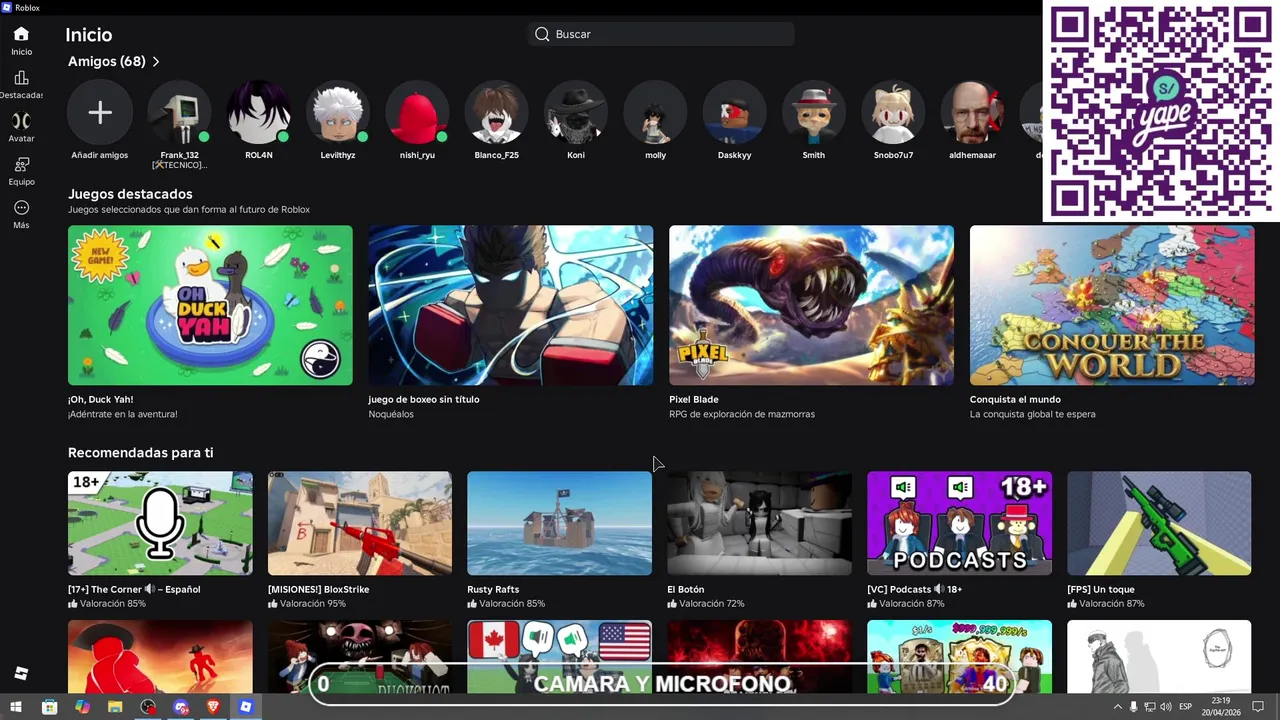Click the search magnifier icon

[542, 34]
